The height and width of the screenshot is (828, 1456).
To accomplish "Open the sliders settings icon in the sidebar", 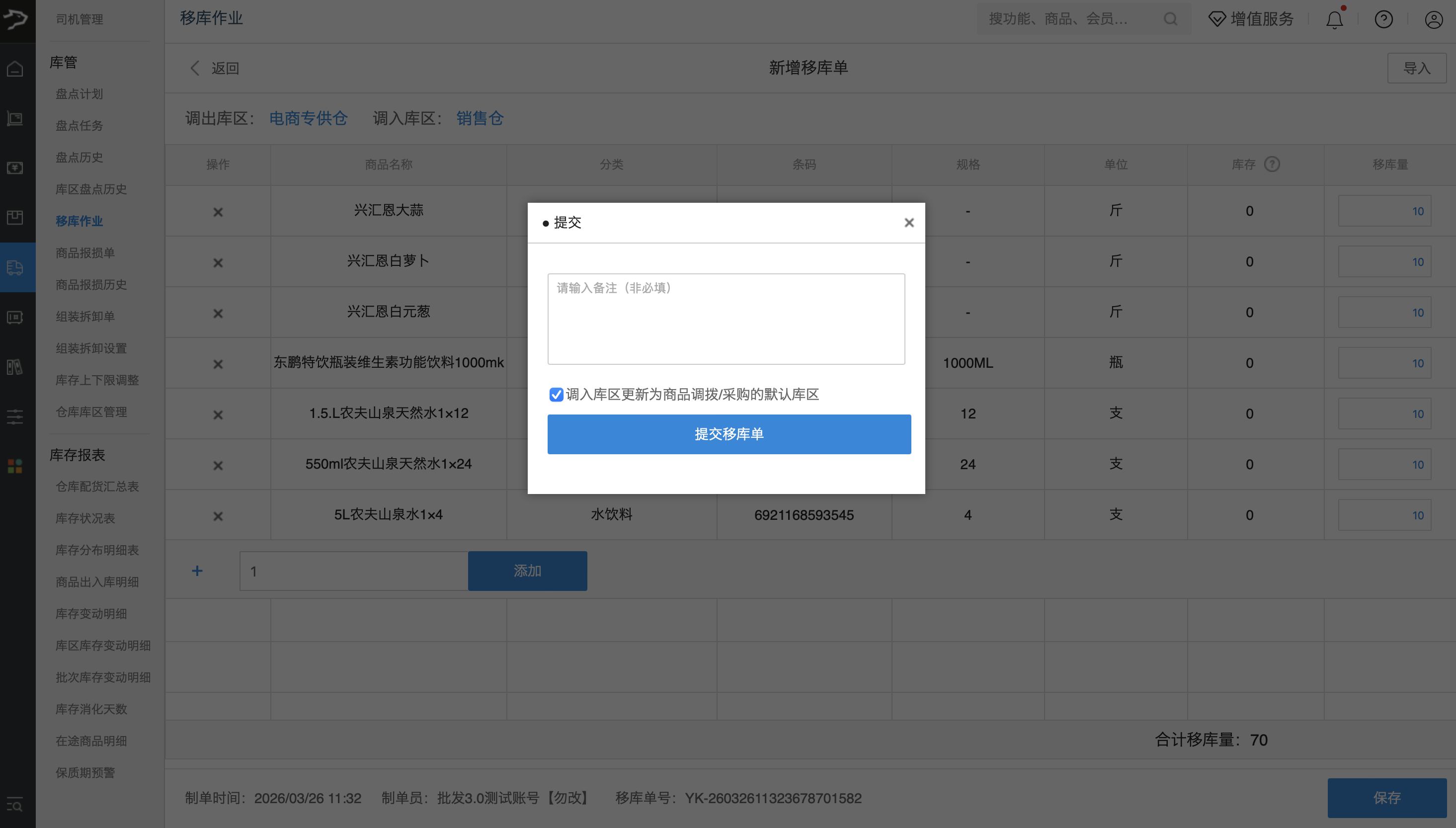I will click(x=14, y=417).
